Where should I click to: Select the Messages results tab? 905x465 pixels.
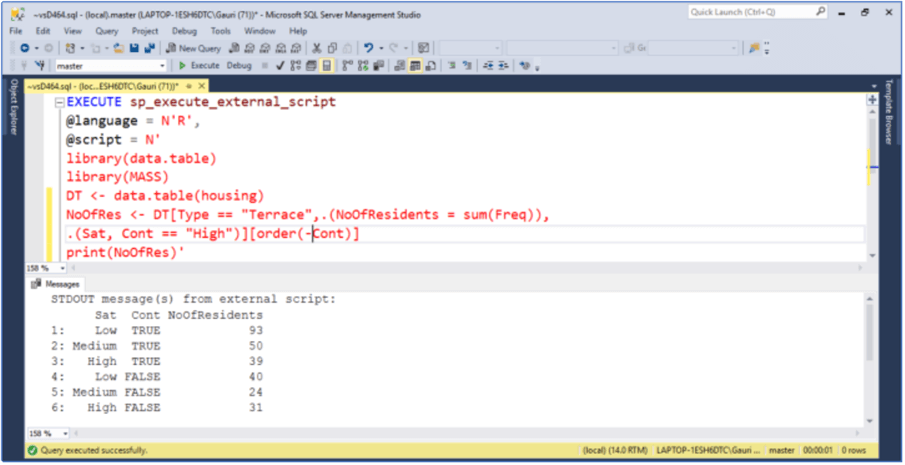coord(58,284)
